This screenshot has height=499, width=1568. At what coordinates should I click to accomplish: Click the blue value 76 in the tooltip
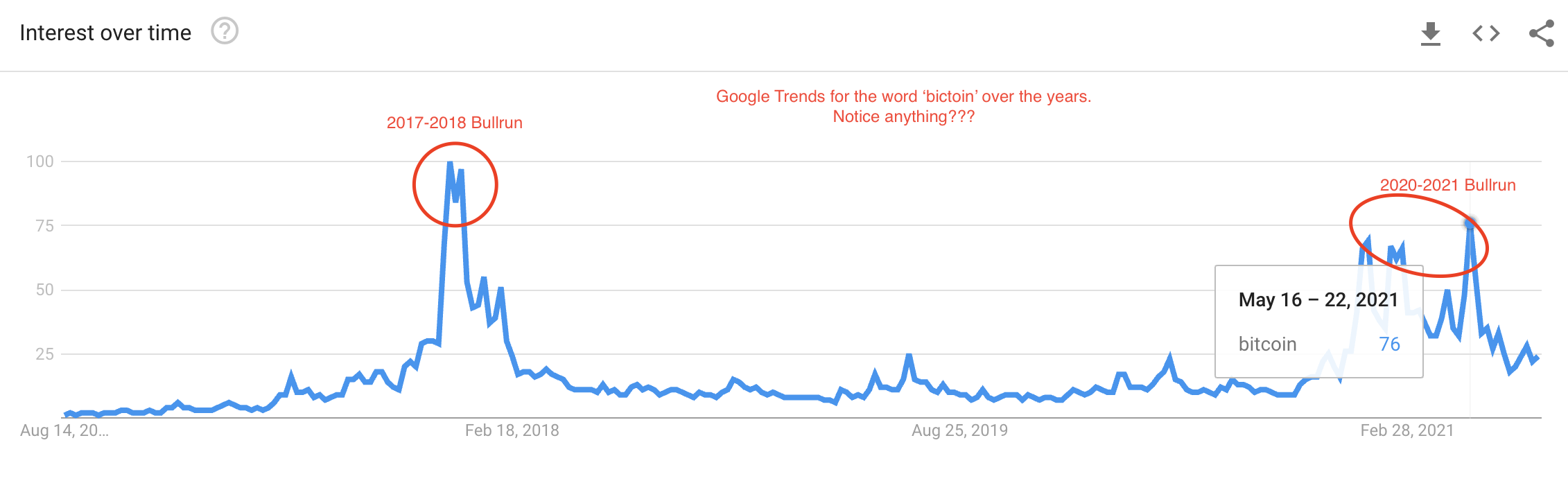(x=1389, y=344)
